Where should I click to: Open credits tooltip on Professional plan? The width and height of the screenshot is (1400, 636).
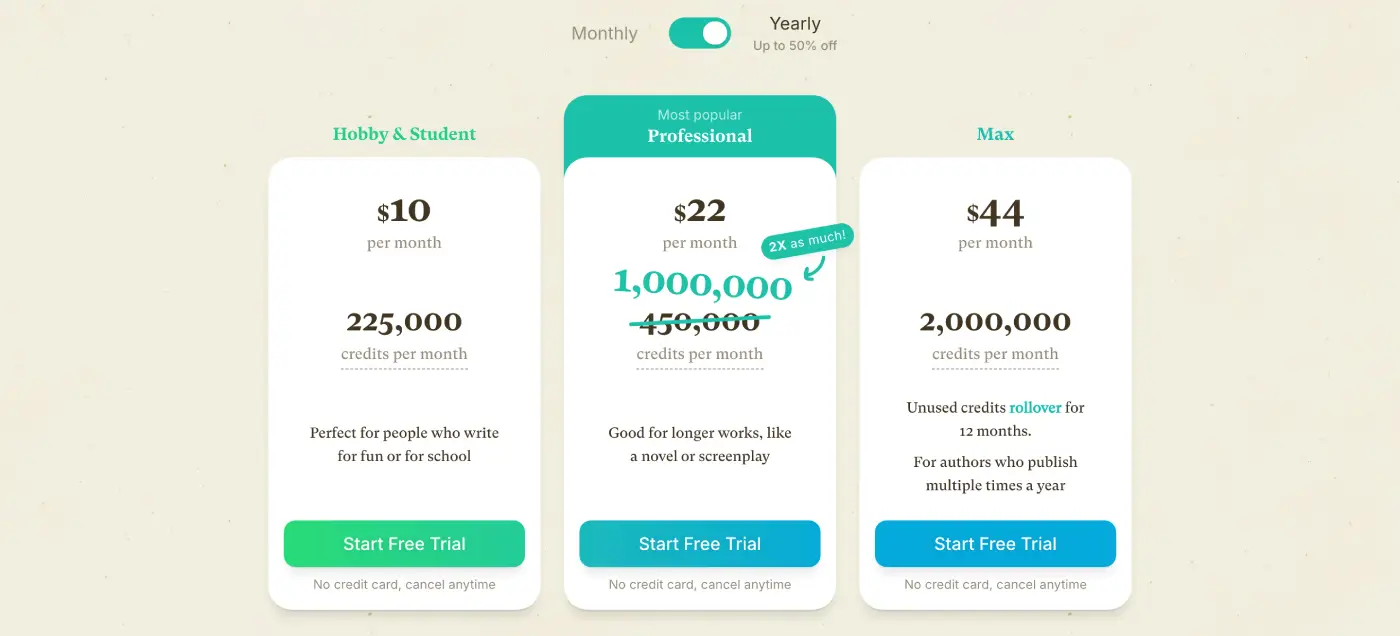[699, 353]
